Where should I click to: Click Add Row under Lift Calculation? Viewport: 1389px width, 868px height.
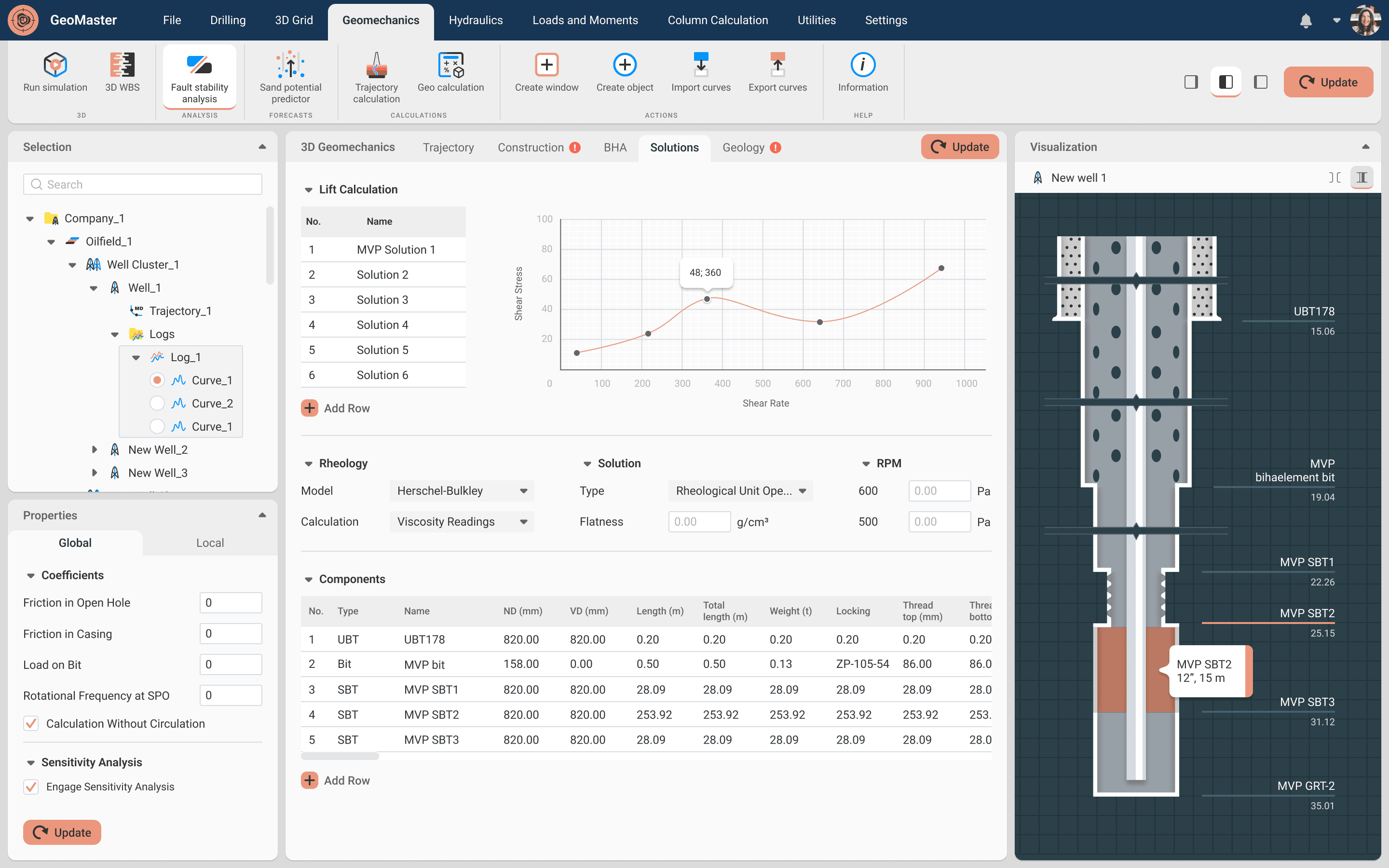click(336, 408)
